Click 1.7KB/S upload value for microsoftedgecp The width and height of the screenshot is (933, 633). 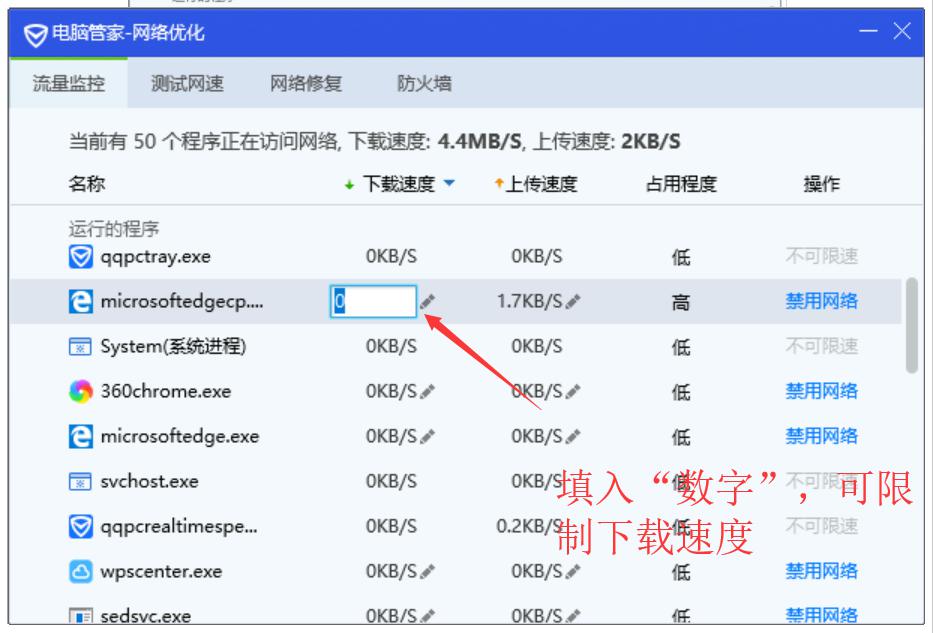(x=530, y=302)
